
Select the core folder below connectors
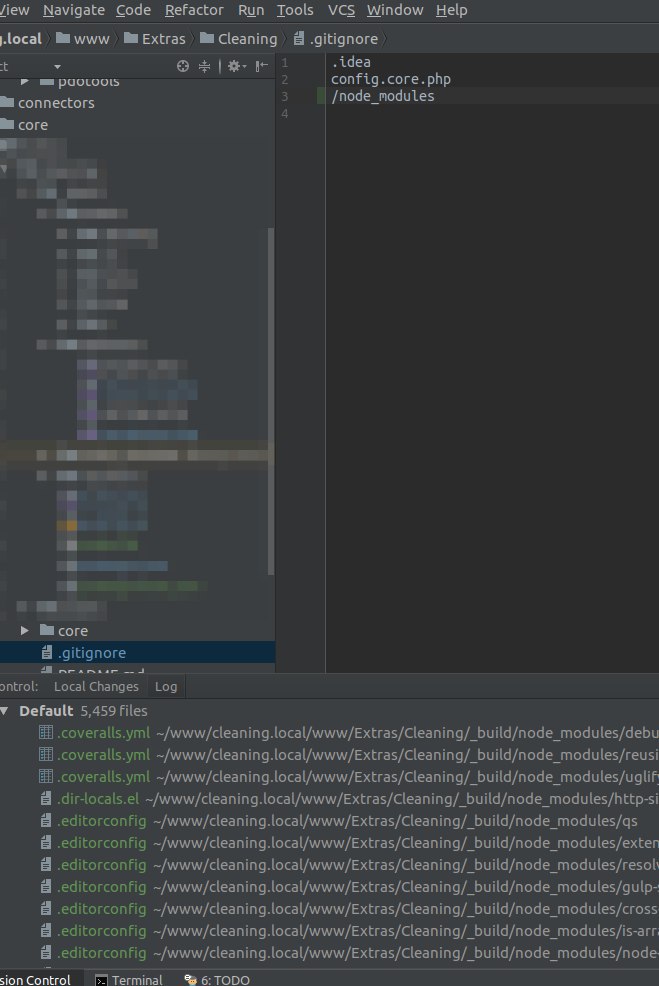[33, 125]
